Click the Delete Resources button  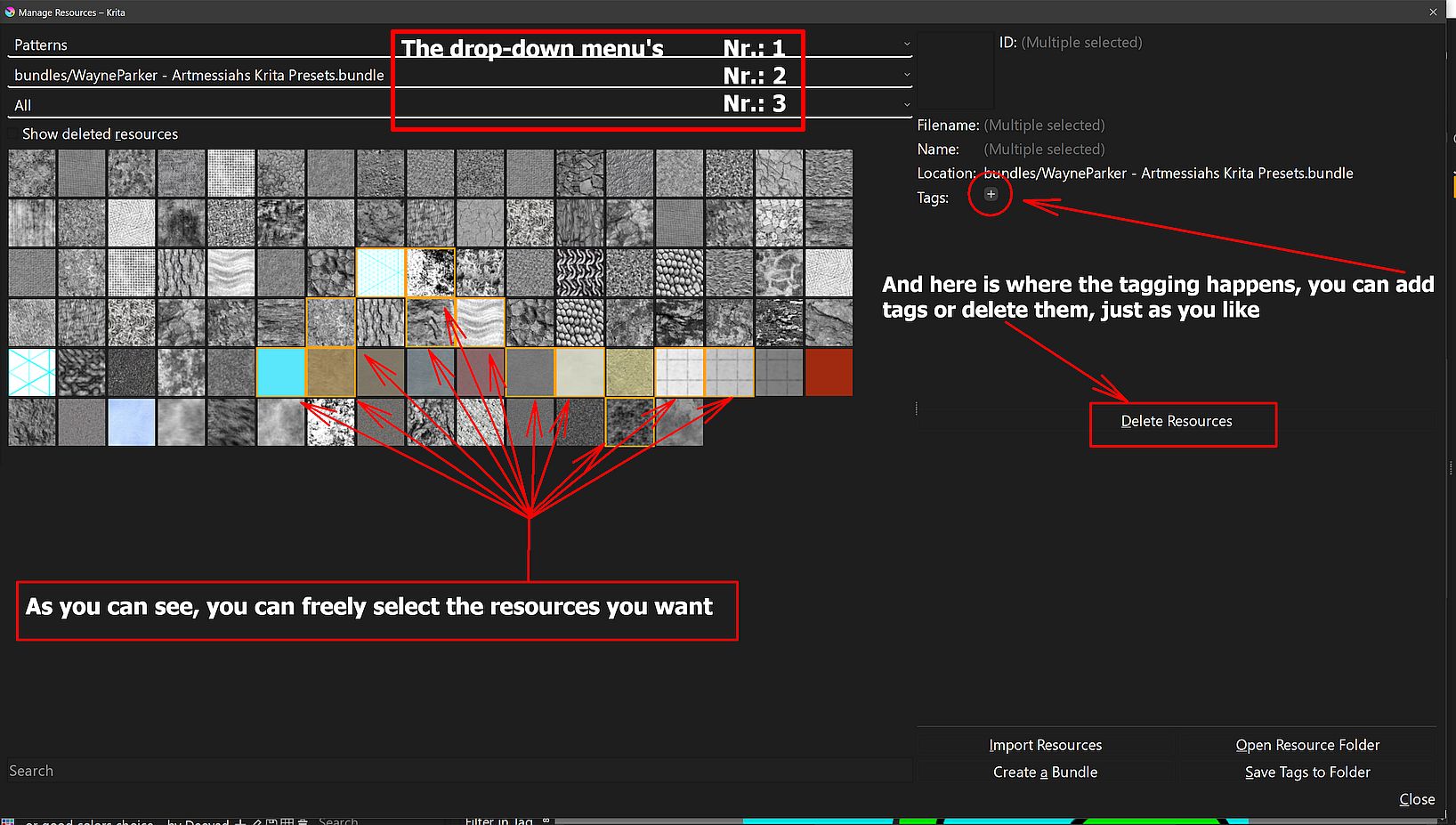1176,422
